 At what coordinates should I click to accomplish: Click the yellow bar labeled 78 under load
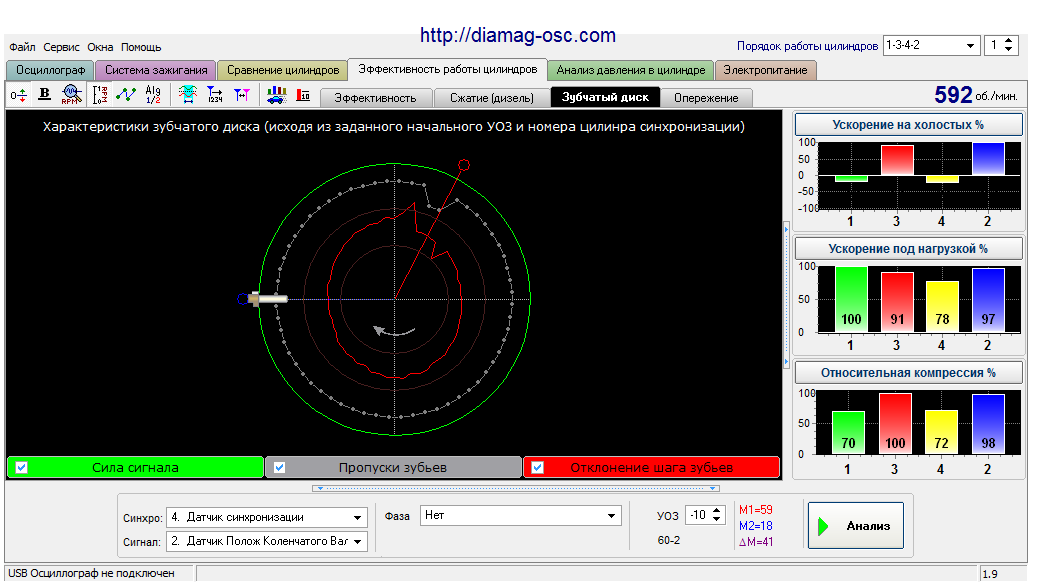click(942, 306)
